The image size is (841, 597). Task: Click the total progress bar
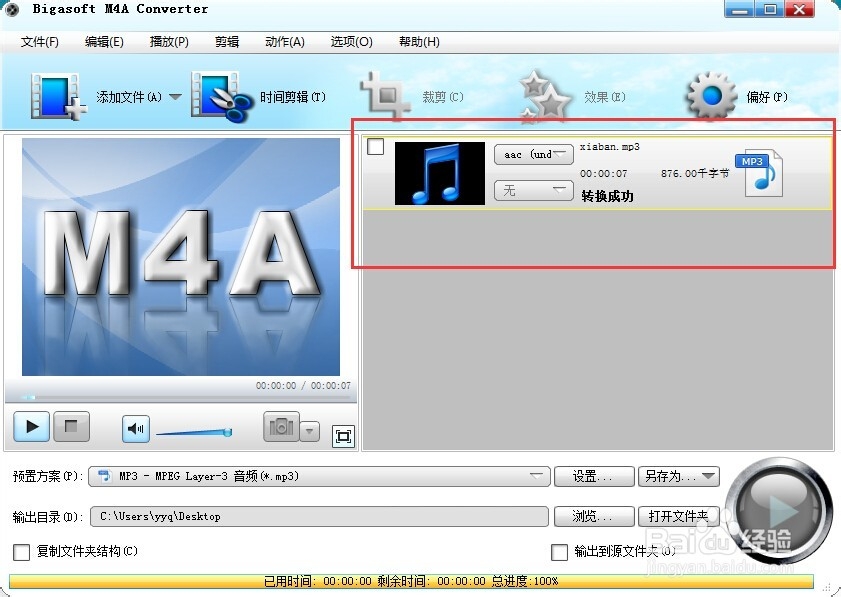pos(411,581)
